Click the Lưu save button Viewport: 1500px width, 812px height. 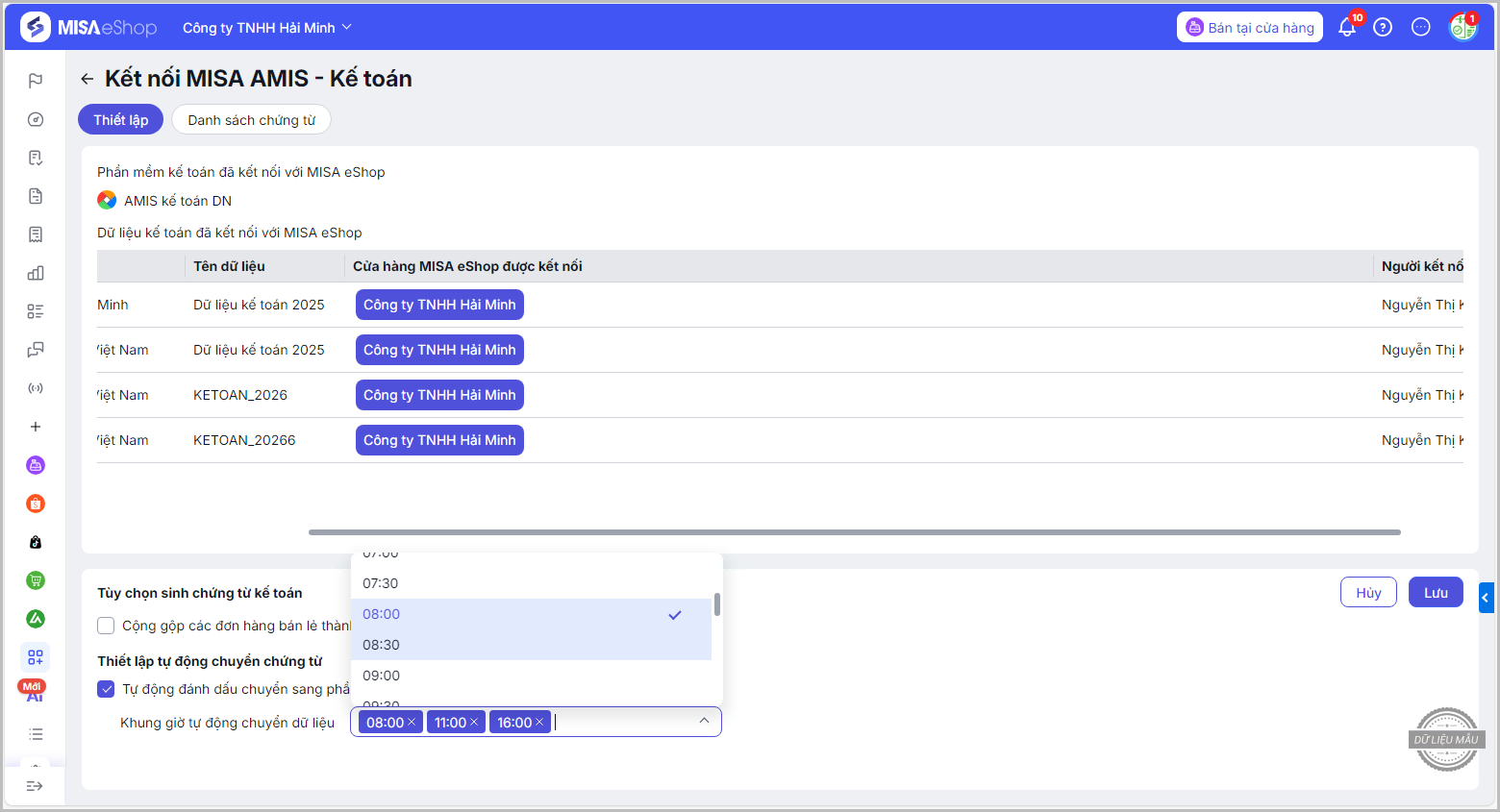pyautogui.click(x=1435, y=593)
